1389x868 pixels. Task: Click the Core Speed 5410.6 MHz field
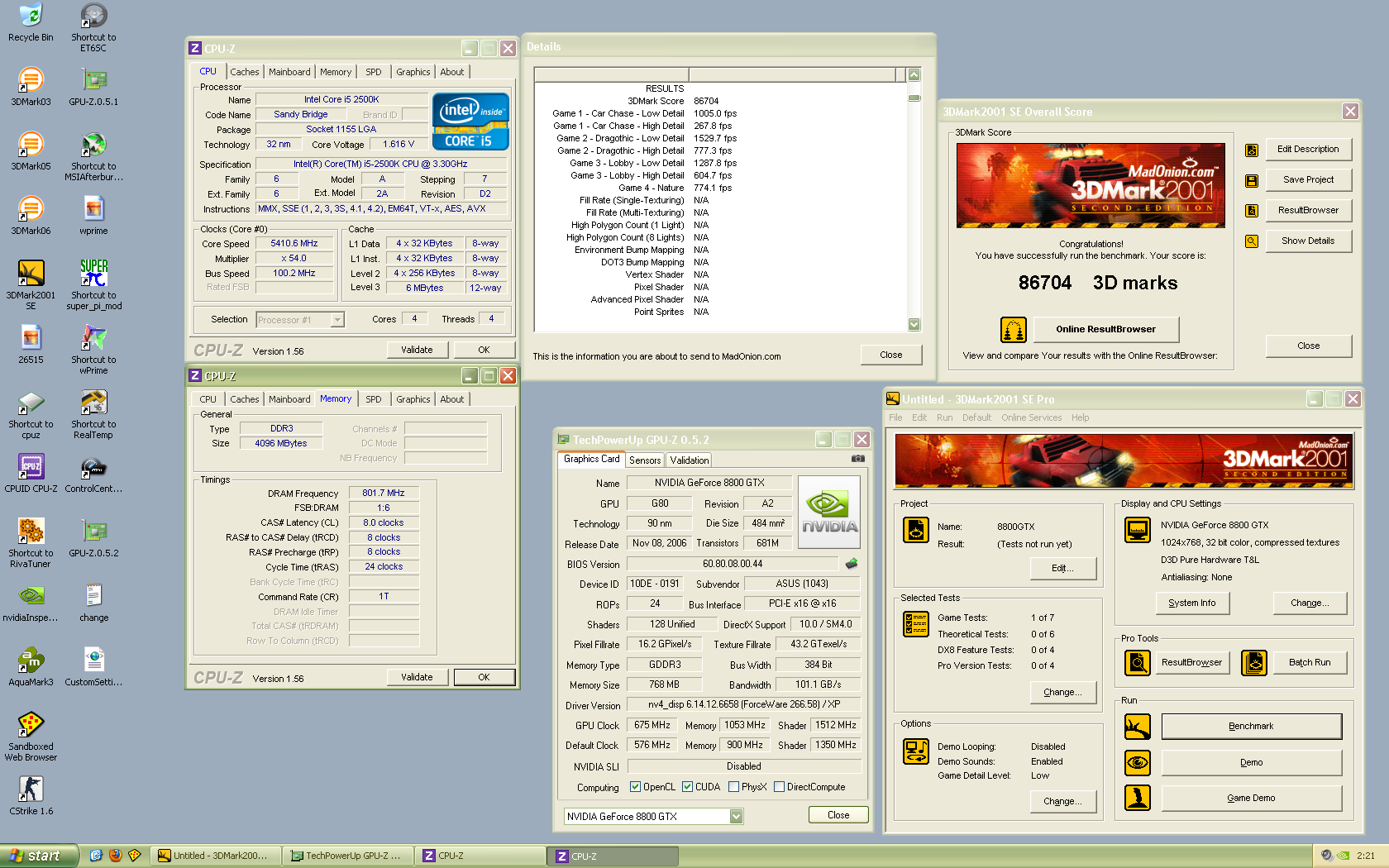(x=294, y=244)
